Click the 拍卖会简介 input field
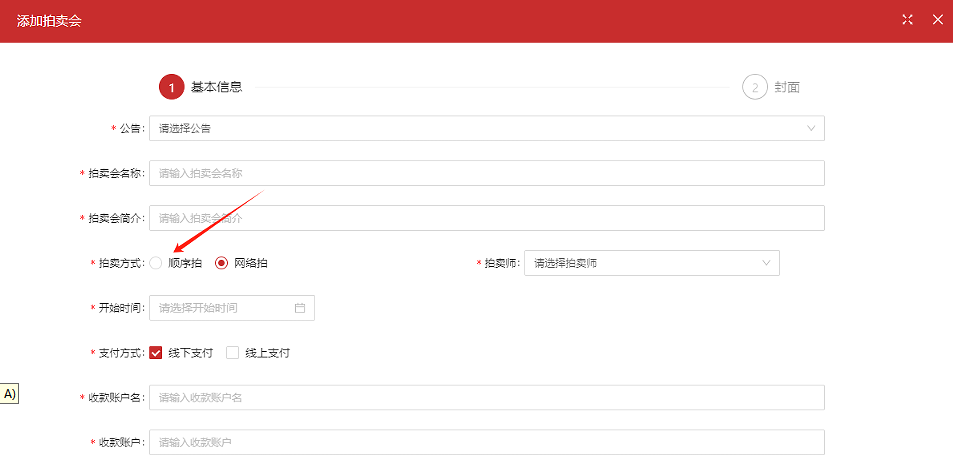This screenshot has width=953, height=471. (487, 218)
